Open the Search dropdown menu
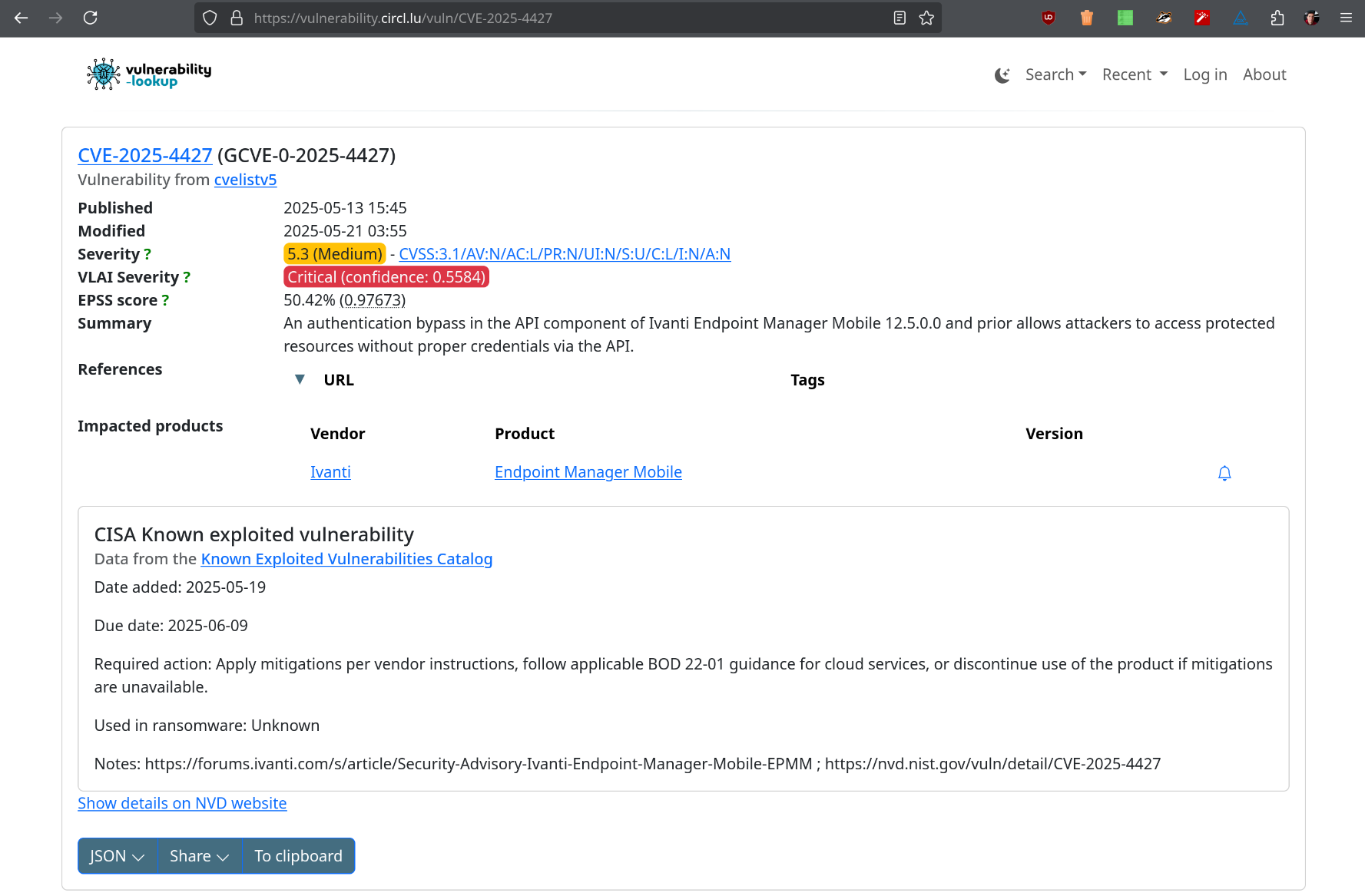 coord(1056,74)
